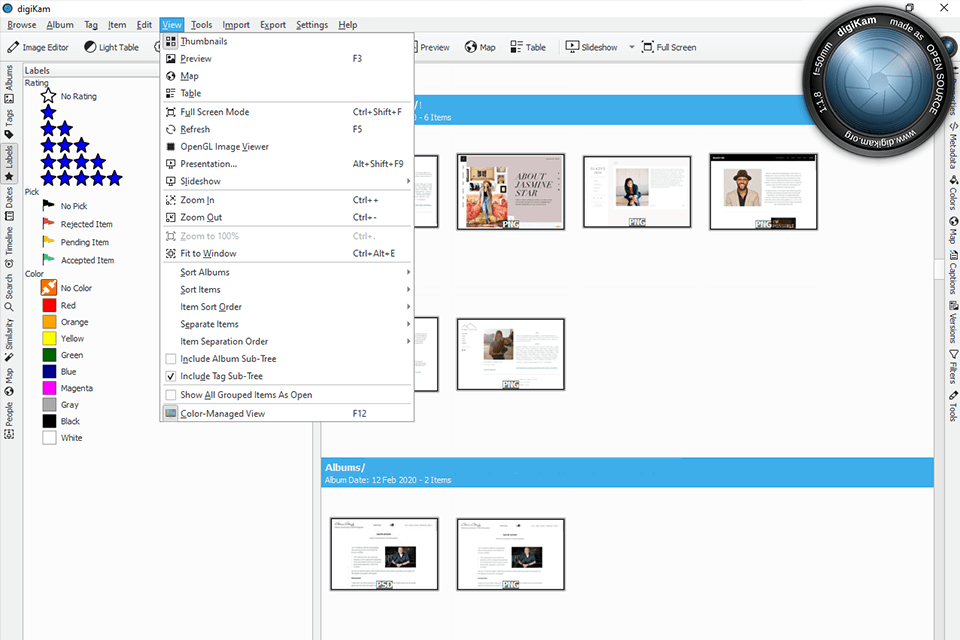The image size is (960, 640).
Task: Select the No Rating filter
Action: tap(69, 96)
